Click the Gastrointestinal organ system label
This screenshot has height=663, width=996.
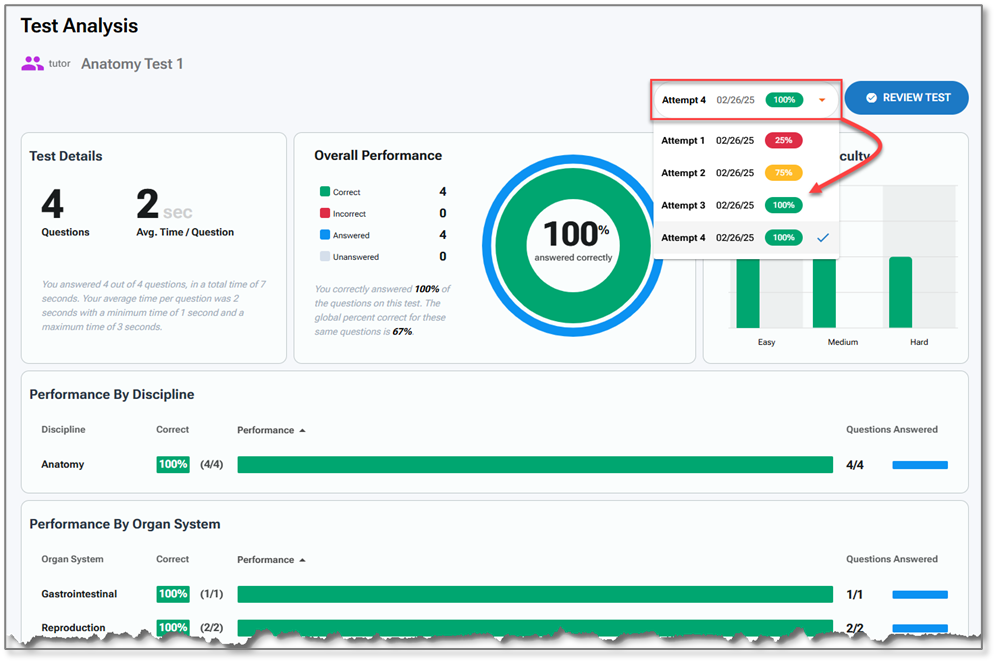(79, 594)
